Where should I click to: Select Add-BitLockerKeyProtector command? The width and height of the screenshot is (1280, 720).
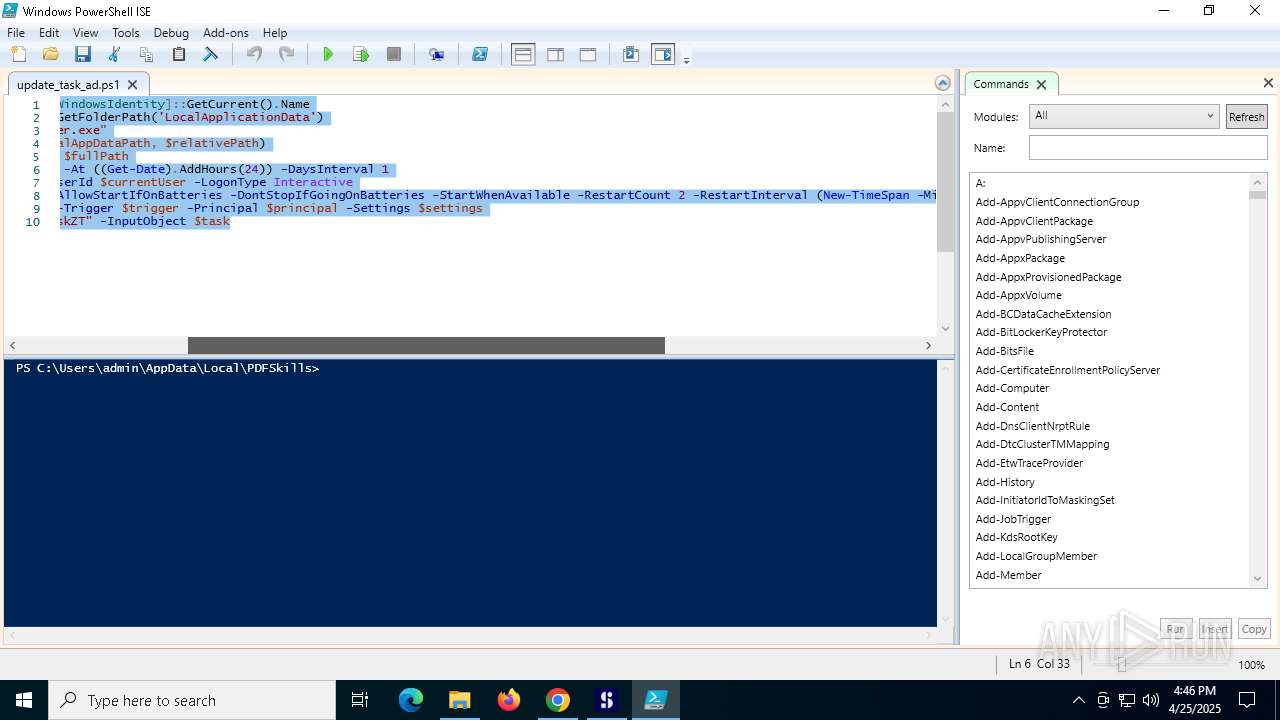click(x=1041, y=332)
